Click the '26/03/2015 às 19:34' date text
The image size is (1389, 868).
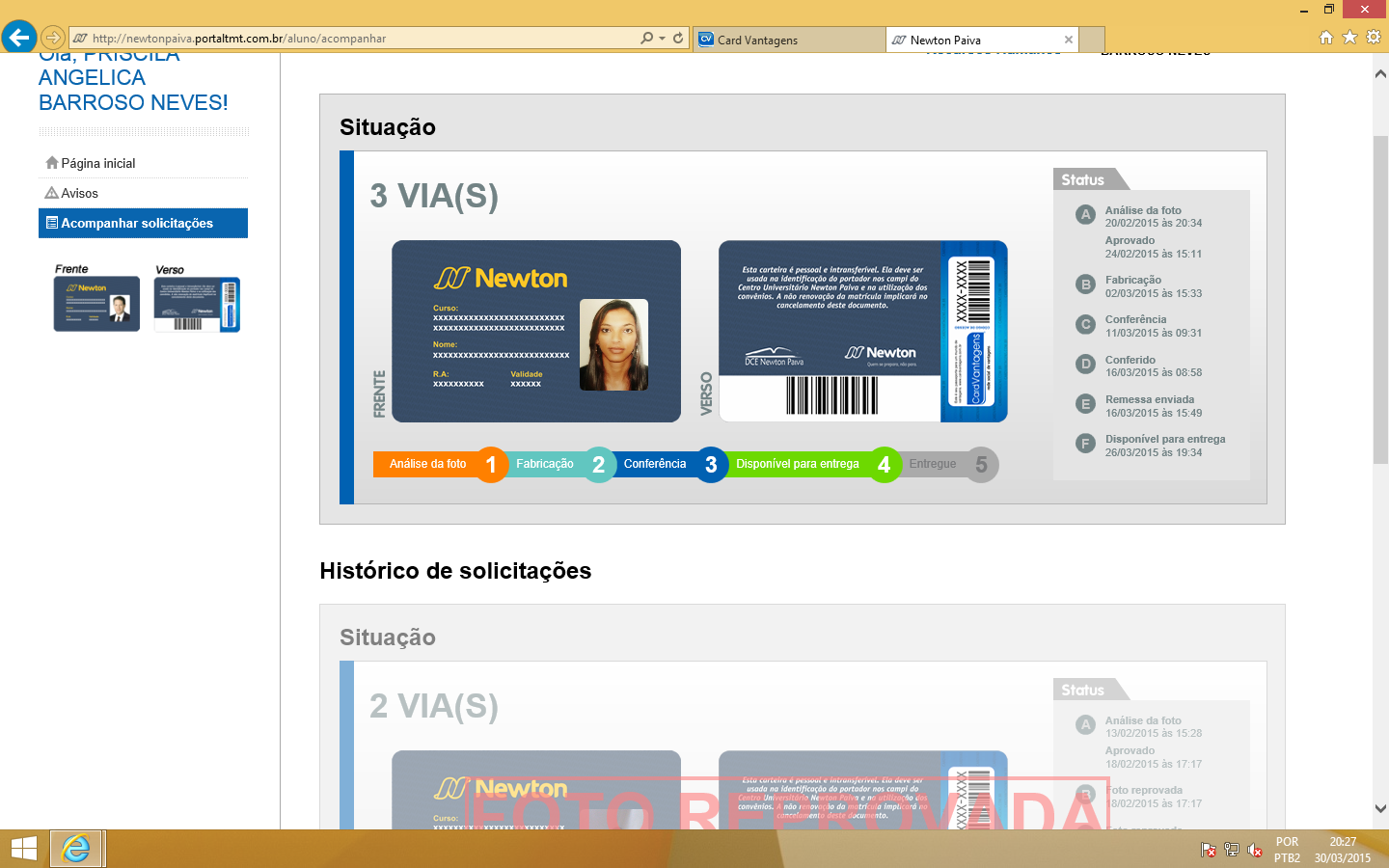coord(1154,452)
